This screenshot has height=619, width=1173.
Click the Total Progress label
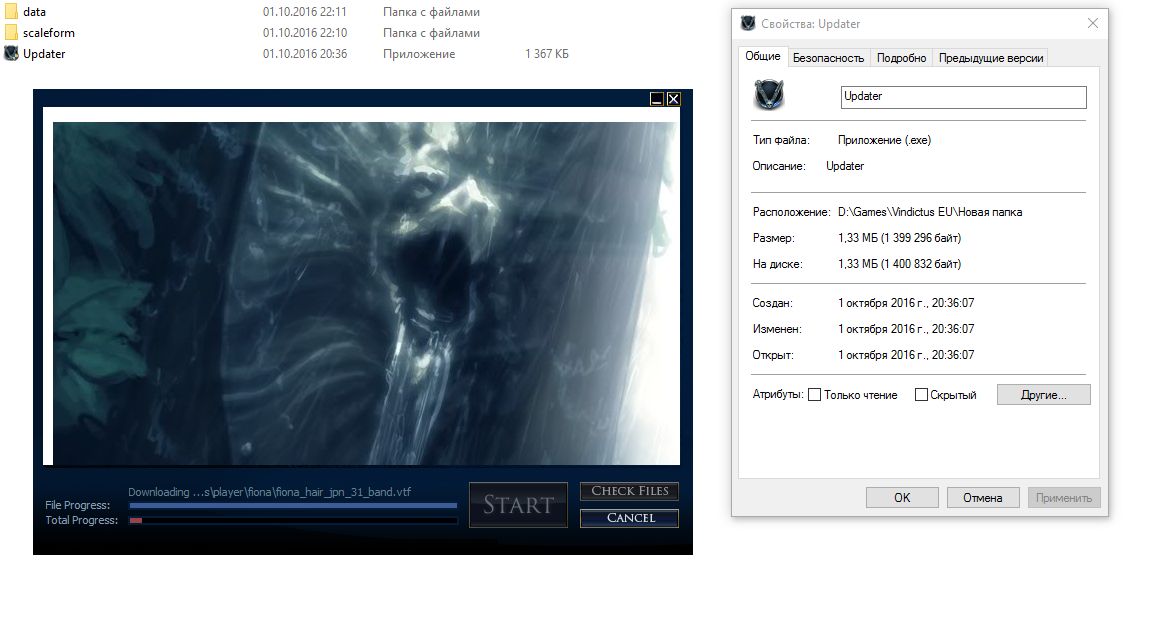[82, 520]
